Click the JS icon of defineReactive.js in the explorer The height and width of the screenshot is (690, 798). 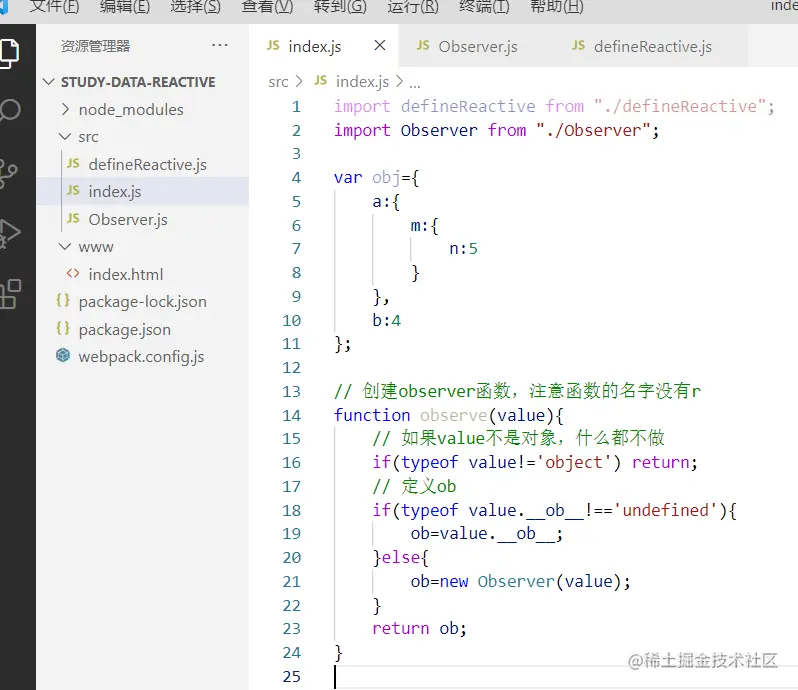[x=73, y=163]
